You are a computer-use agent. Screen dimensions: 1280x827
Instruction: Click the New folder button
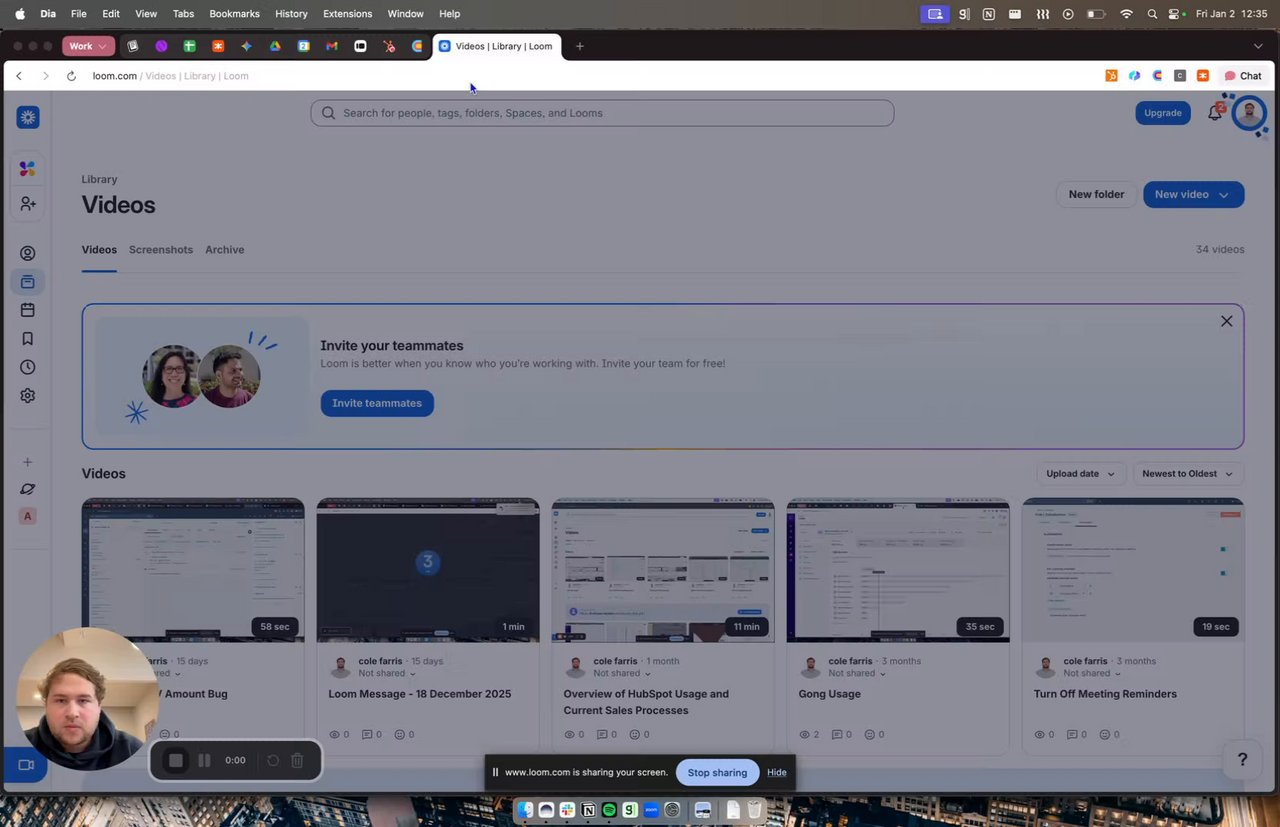point(1096,195)
